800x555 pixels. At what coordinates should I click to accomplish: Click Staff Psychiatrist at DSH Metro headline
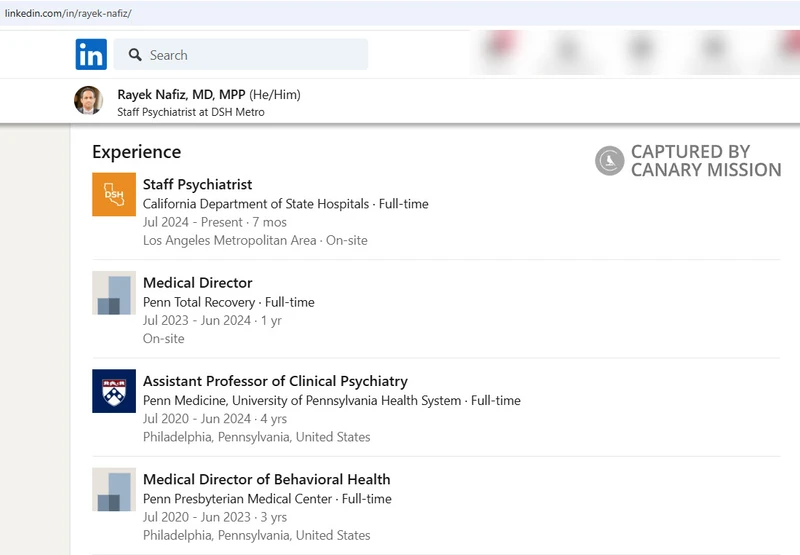tap(191, 112)
